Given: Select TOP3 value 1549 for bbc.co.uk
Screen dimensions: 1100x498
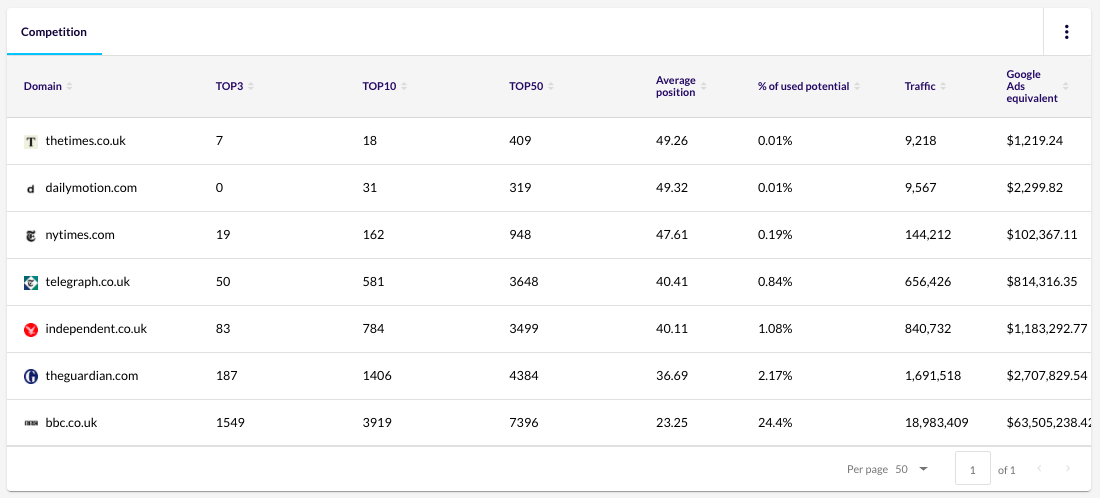Looking at the screenshot, I should tap(230, 423).
